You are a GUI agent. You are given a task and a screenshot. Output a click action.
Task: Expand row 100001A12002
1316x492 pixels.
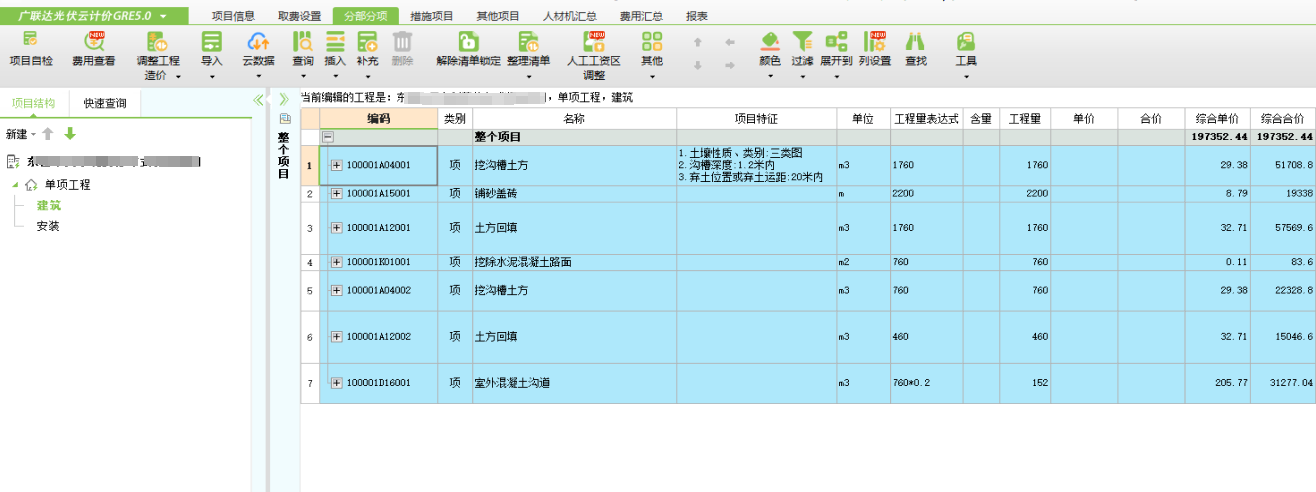coord(337,337)
